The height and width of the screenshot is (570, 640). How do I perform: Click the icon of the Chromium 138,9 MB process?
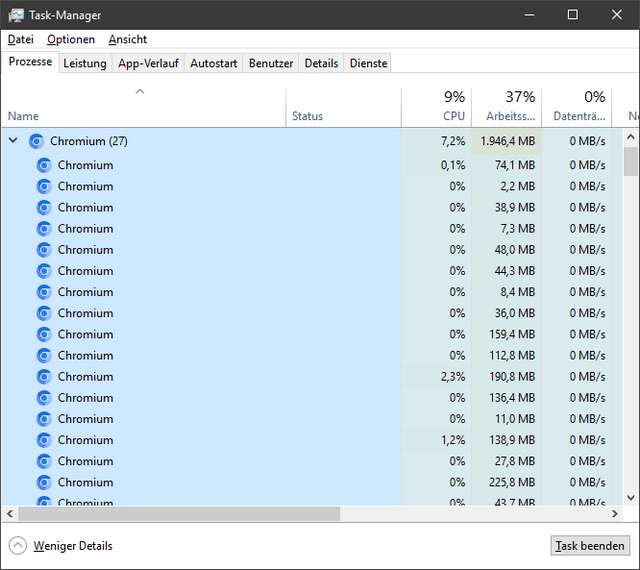[x=44, y=440]
